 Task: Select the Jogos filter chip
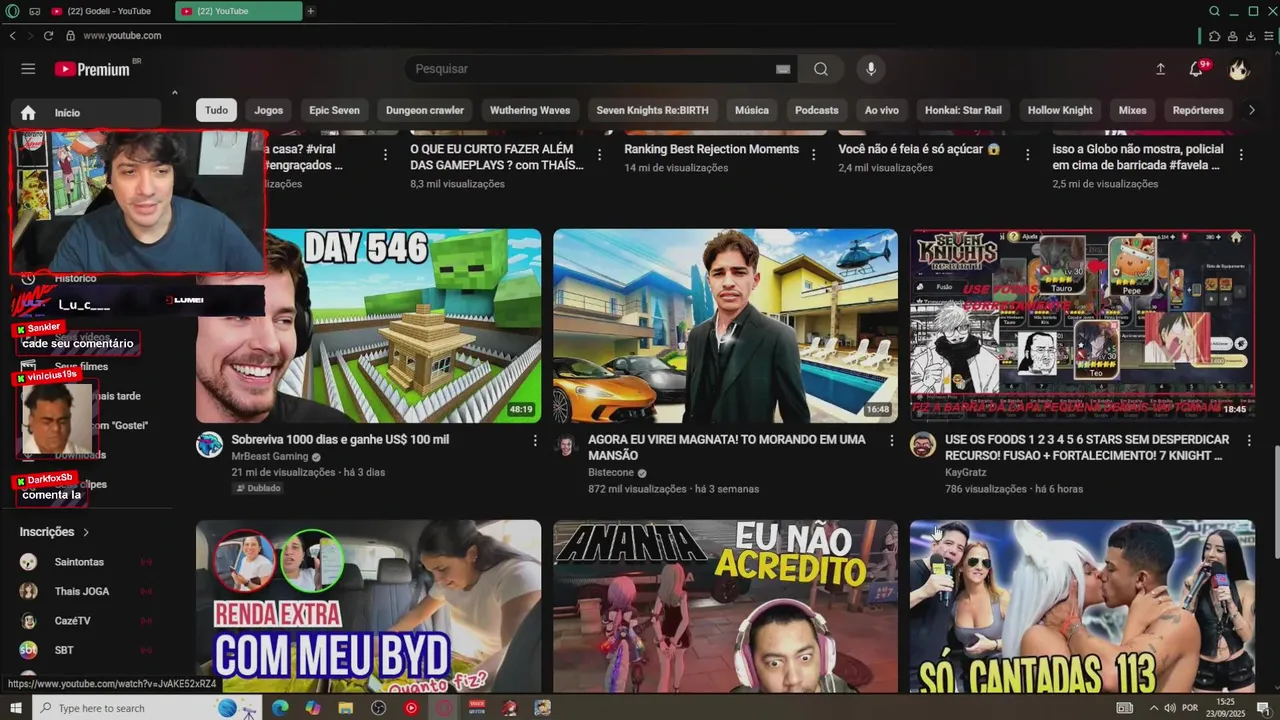(x=268, y=110)
